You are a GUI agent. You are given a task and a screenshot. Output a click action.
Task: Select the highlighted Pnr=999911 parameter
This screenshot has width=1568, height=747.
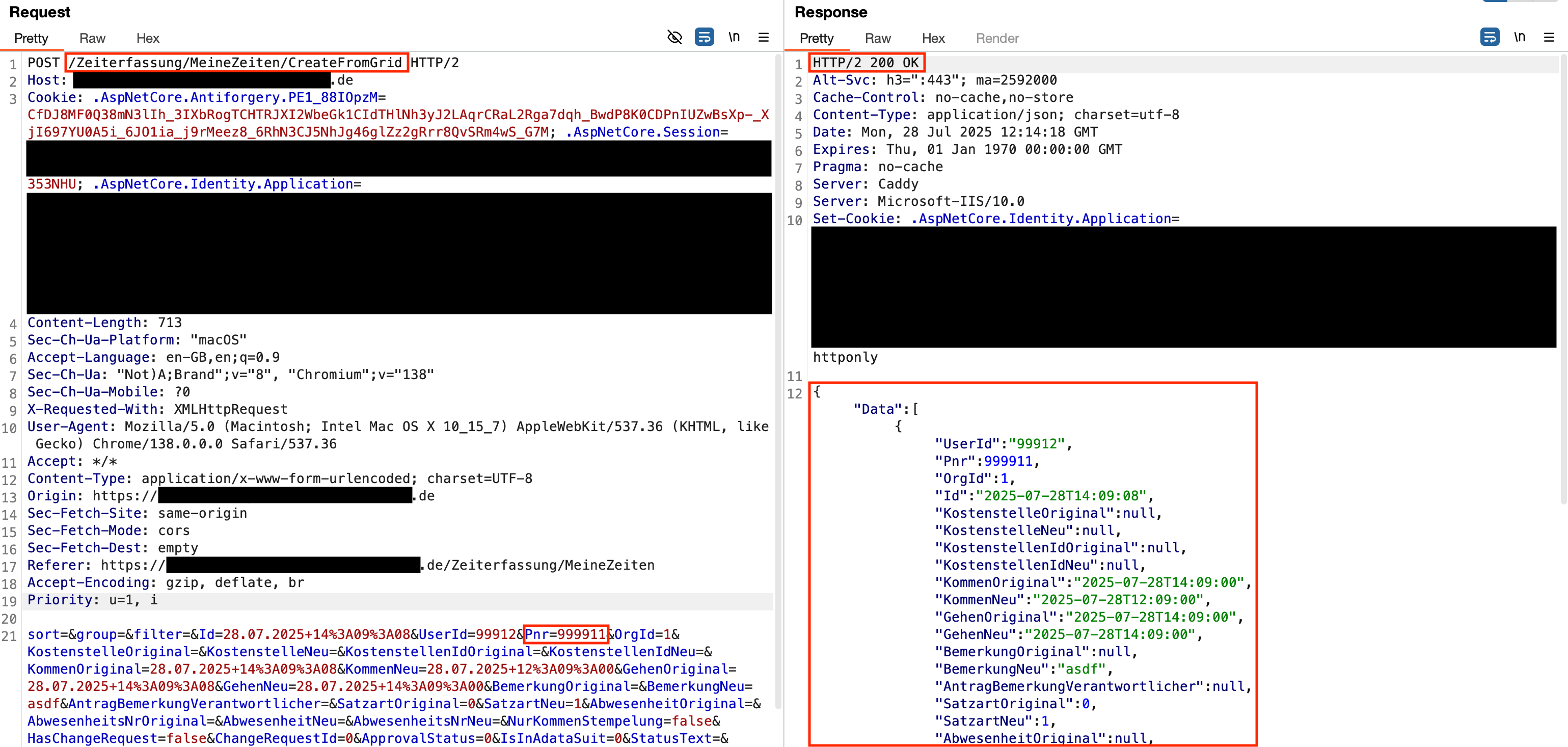[566, 634]
